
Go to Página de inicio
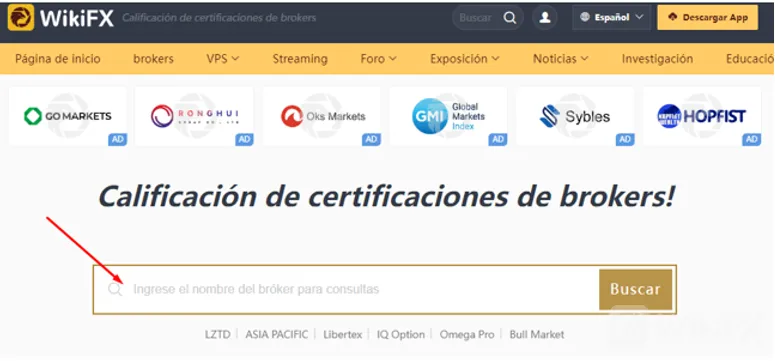pyautogui.click(x=58, y=59)
